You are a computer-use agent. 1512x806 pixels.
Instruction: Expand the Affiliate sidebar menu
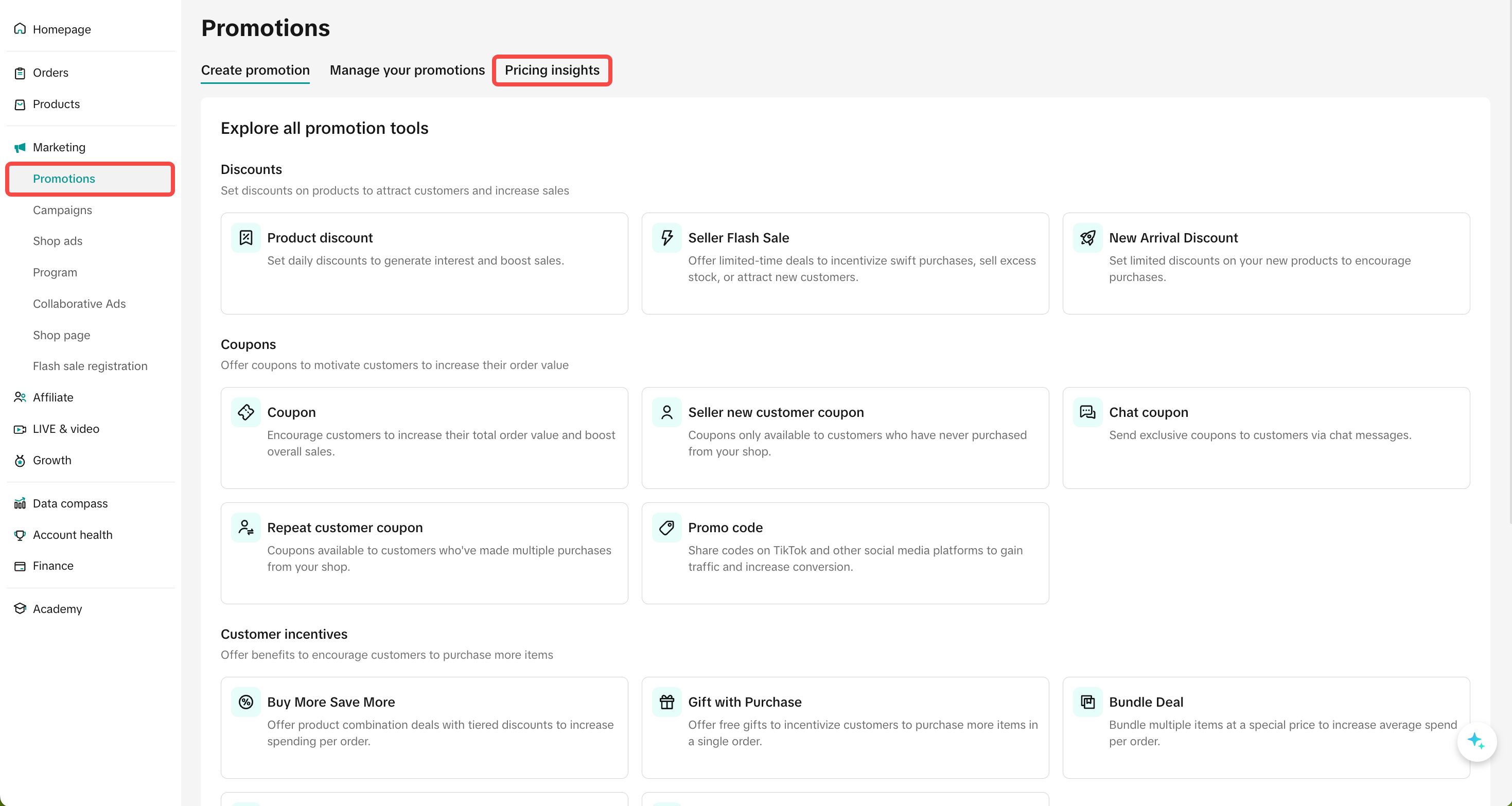53,397
